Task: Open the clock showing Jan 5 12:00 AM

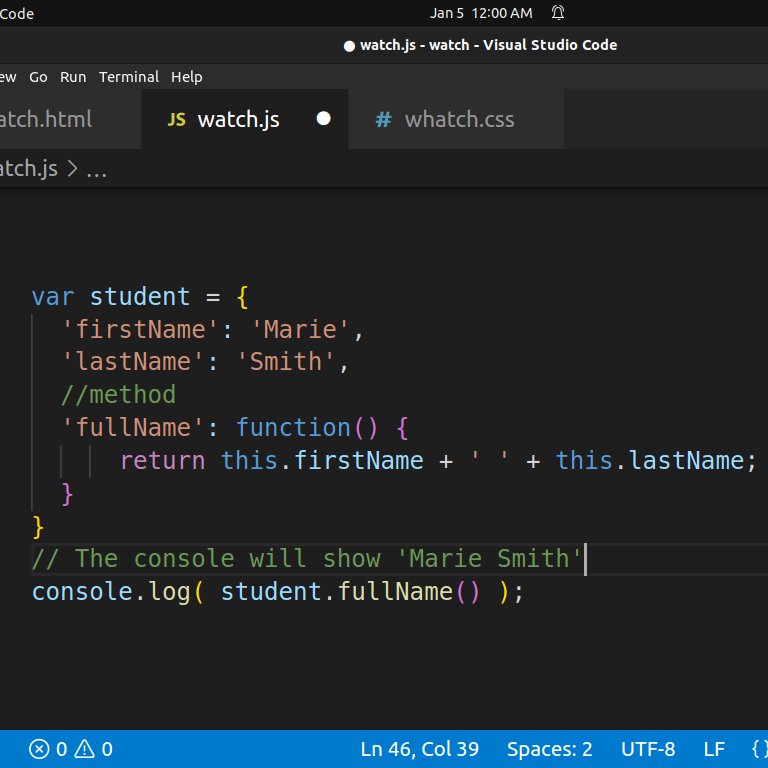Action: (x=480, y=13)
